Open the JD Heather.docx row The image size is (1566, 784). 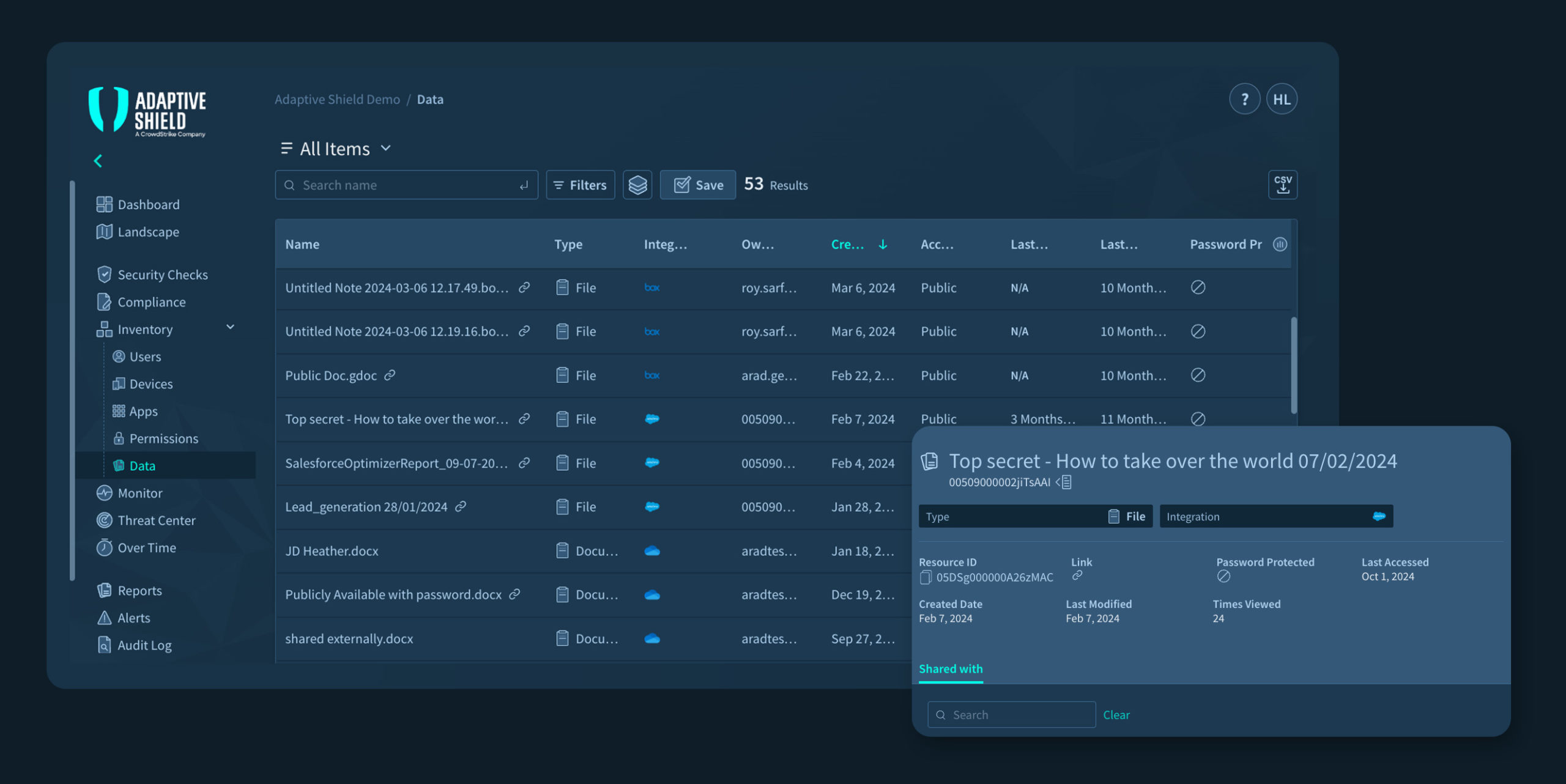coord(593,551)
